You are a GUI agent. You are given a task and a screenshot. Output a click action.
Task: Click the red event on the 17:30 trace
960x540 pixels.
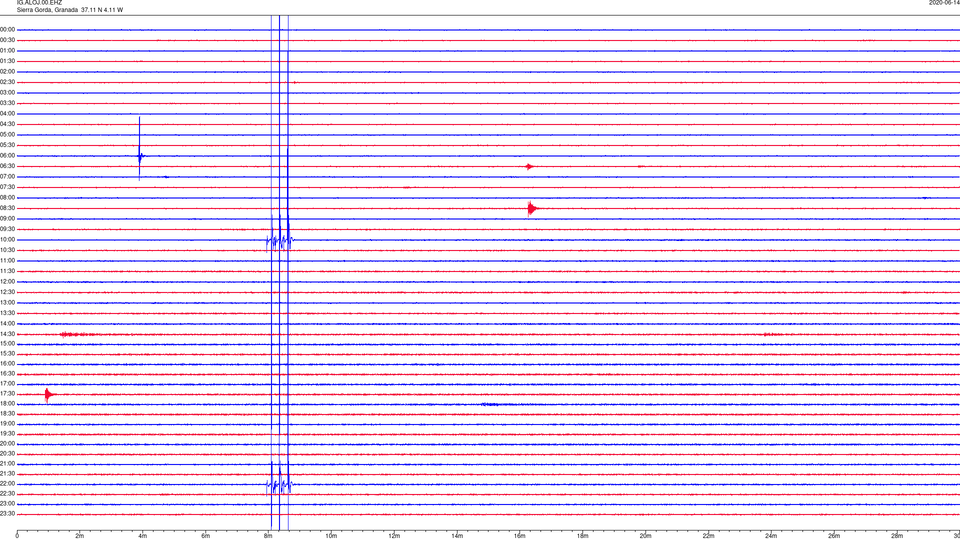50,395
